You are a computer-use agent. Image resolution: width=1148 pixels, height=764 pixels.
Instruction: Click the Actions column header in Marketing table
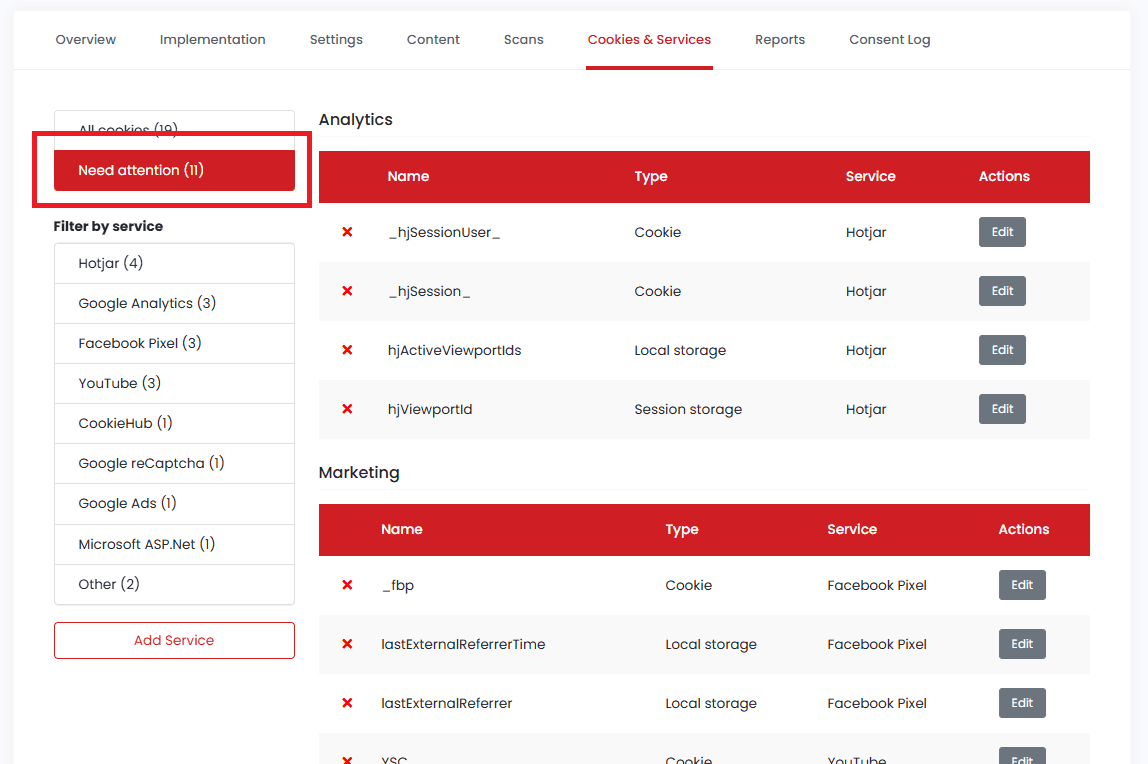pyautogui.click(x=1024, y=529)
